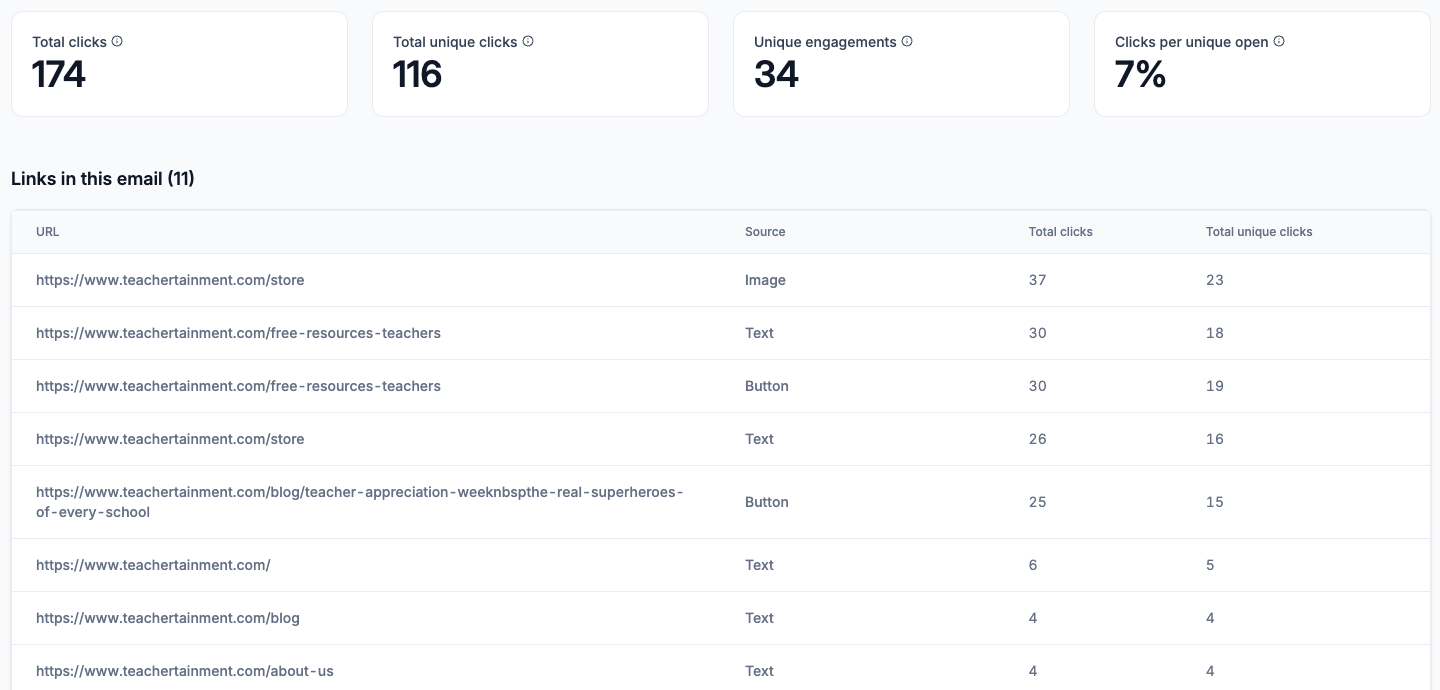Screen dimensions: 1440x690
Task: Open the store URL in the Image row
Action: pyautogui.click(x=170, y=280)
